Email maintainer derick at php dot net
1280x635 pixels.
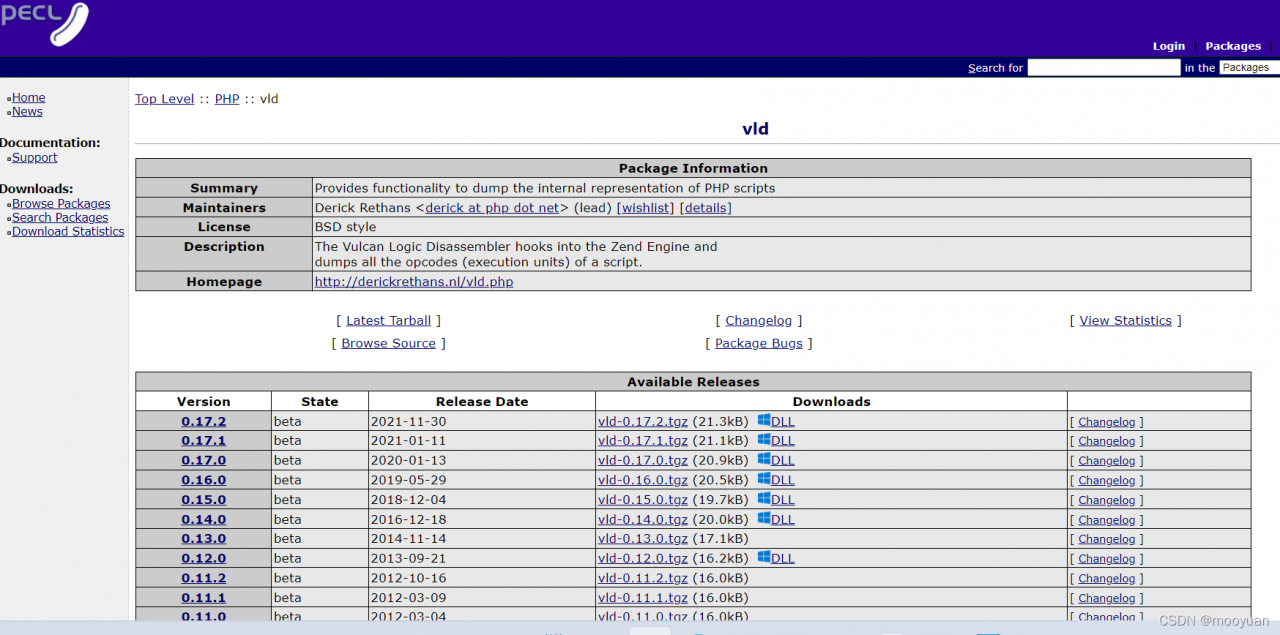[492, 208]
